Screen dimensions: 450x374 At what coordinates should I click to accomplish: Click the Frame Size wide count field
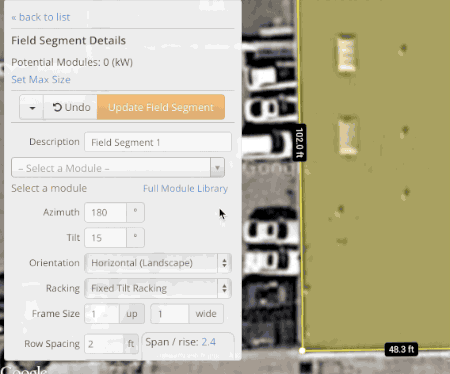(x=170, y=314)
